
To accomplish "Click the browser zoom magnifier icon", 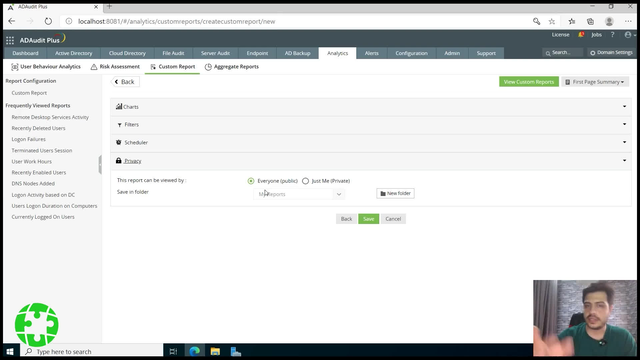I will (x=536, y=21).
